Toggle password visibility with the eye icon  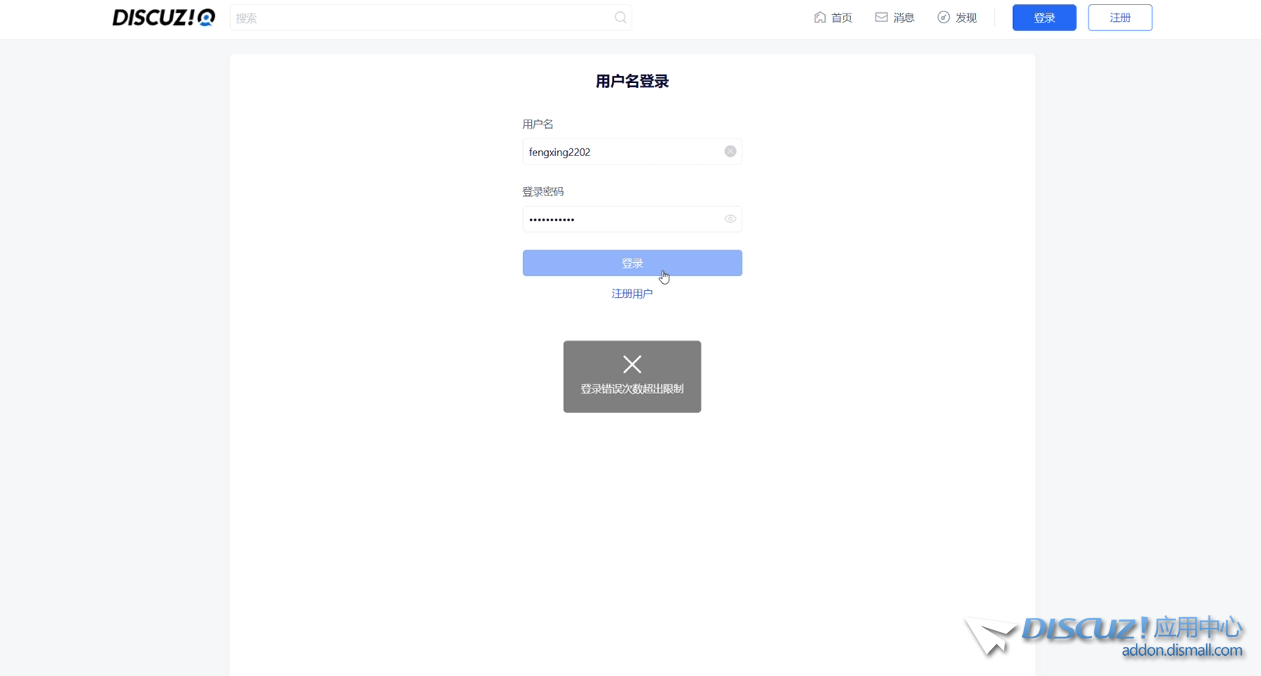(730, 219)
